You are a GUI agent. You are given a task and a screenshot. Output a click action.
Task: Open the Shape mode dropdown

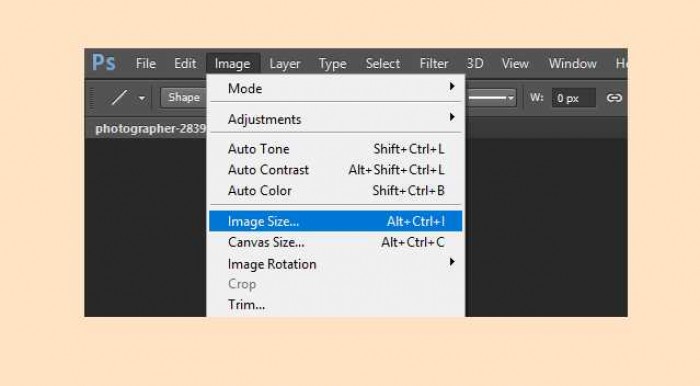[183, 97]
